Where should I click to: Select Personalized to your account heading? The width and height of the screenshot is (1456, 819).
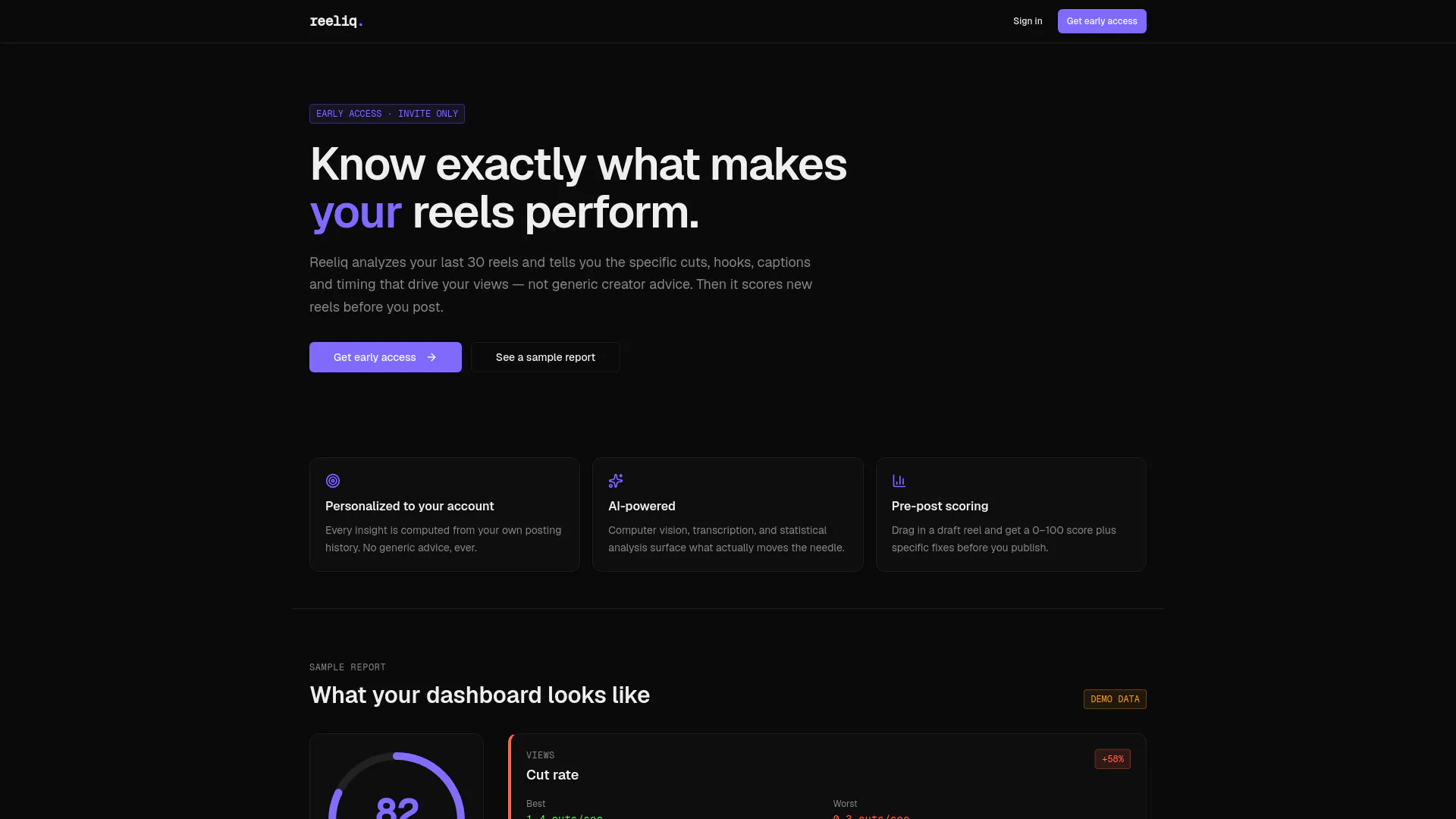coord(409,506)
